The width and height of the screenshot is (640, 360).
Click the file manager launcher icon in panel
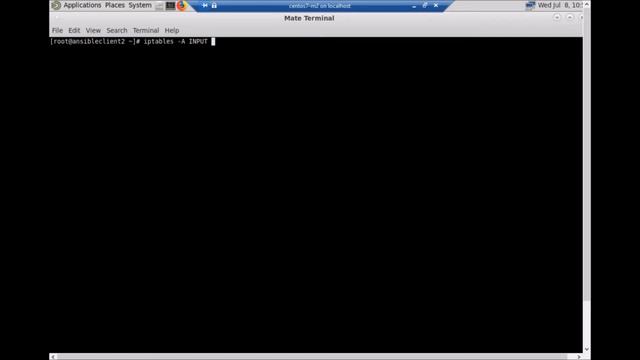[x=160, y=6]
